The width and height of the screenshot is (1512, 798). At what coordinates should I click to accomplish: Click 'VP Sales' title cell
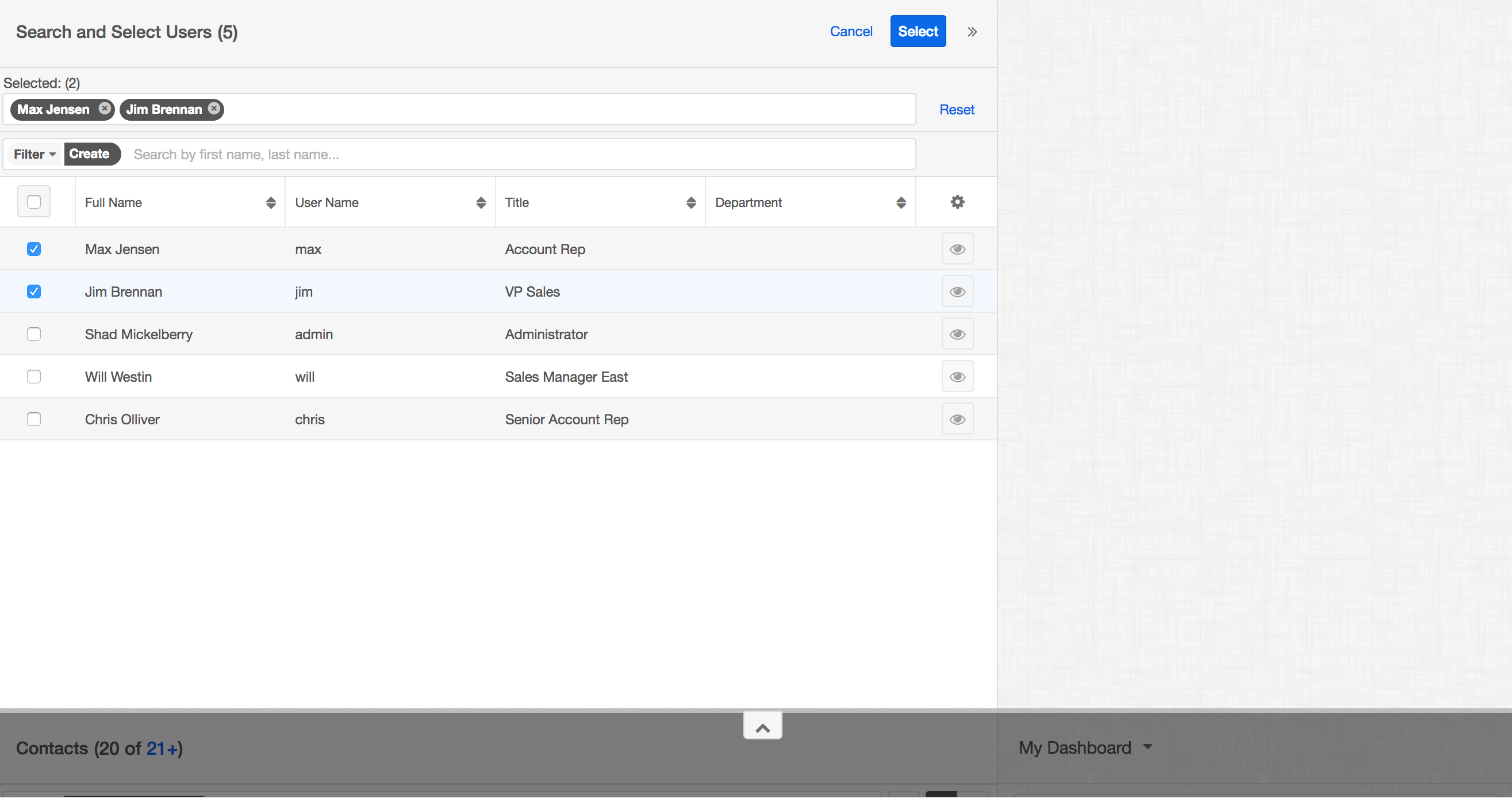point(532,291)
